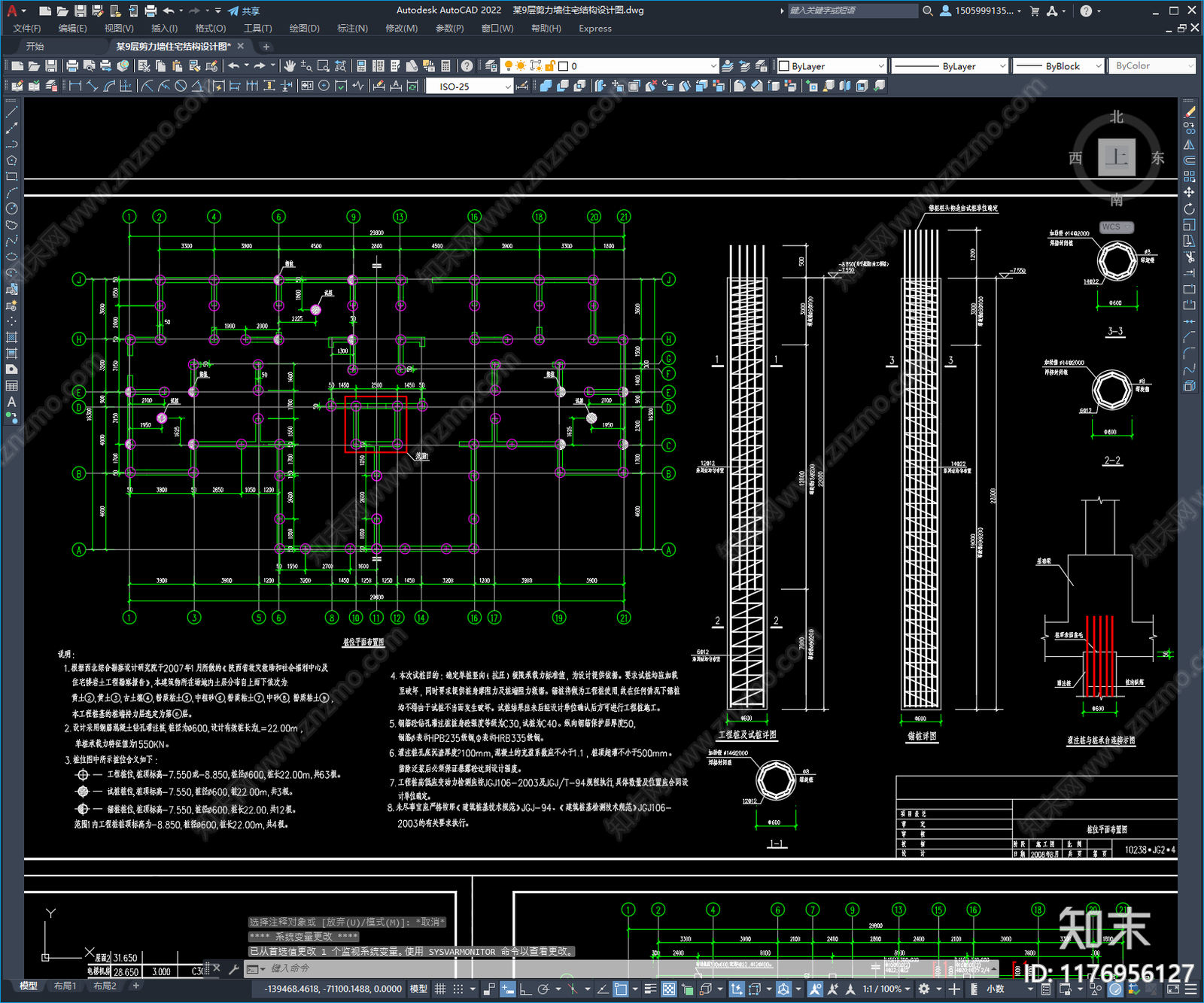Click the Help question mark icon in toolbar
This screenshot has height=1003, width=1204.
467,66
